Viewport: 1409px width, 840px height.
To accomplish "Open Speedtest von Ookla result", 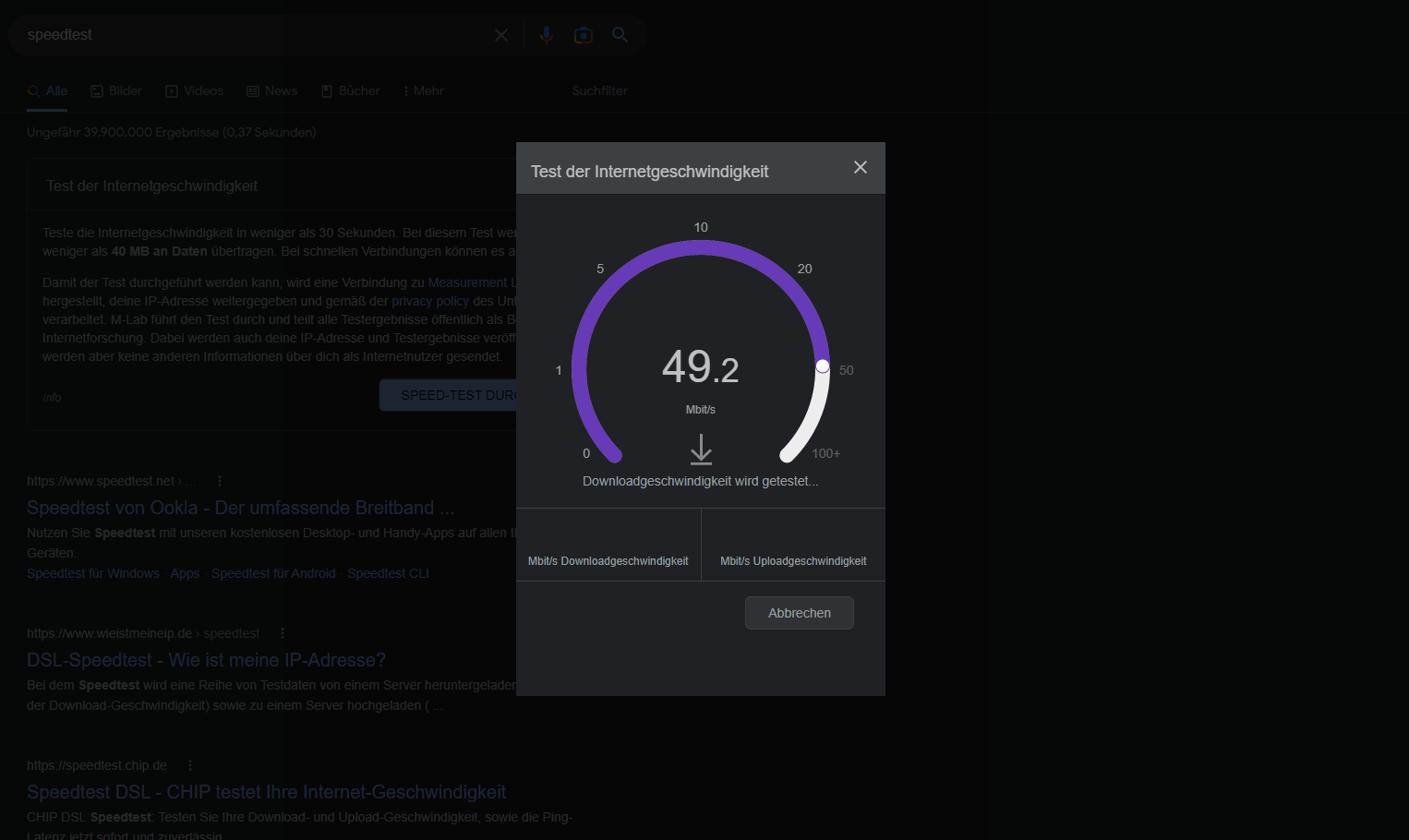I will pyautogui.click(x=240, y=508).
